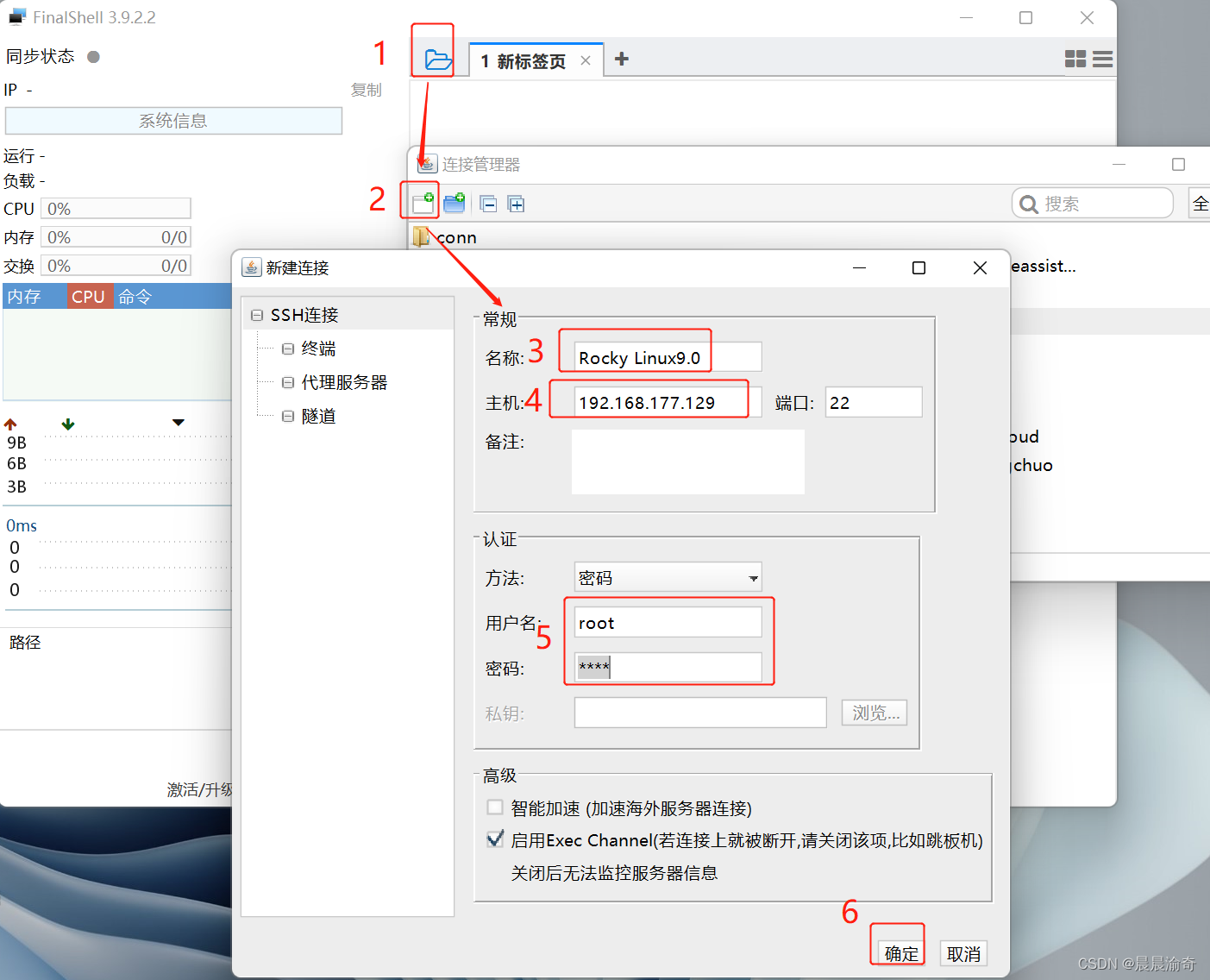Click the 名称 input field

point(668,357)
